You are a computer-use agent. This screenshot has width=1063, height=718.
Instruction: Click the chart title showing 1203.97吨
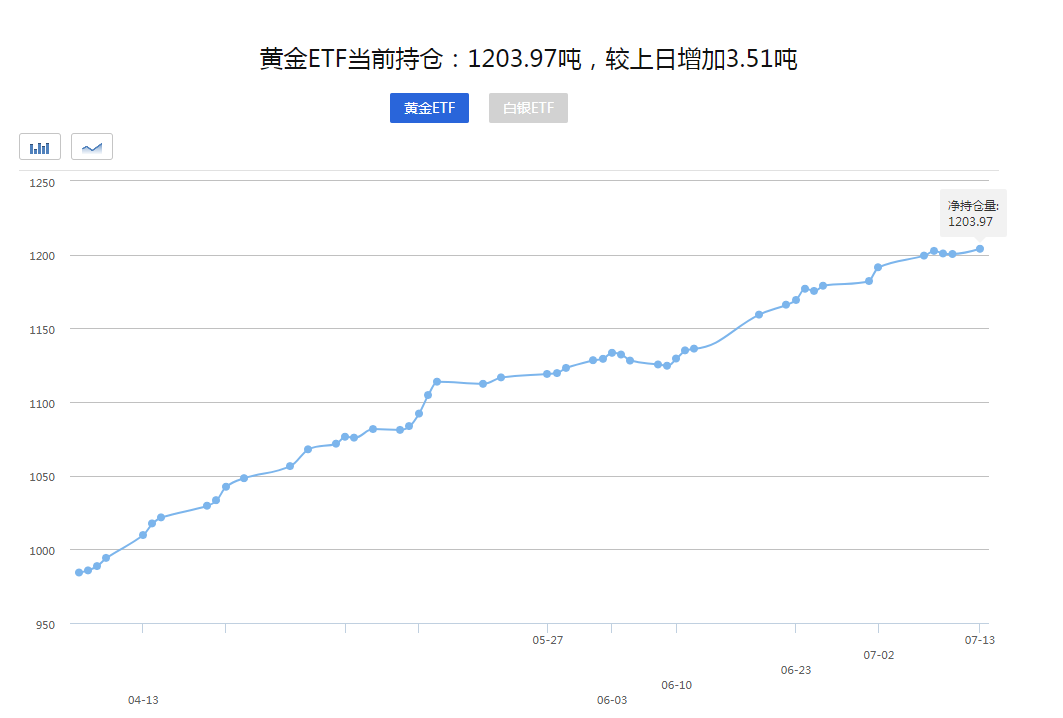tap(528, 59)
